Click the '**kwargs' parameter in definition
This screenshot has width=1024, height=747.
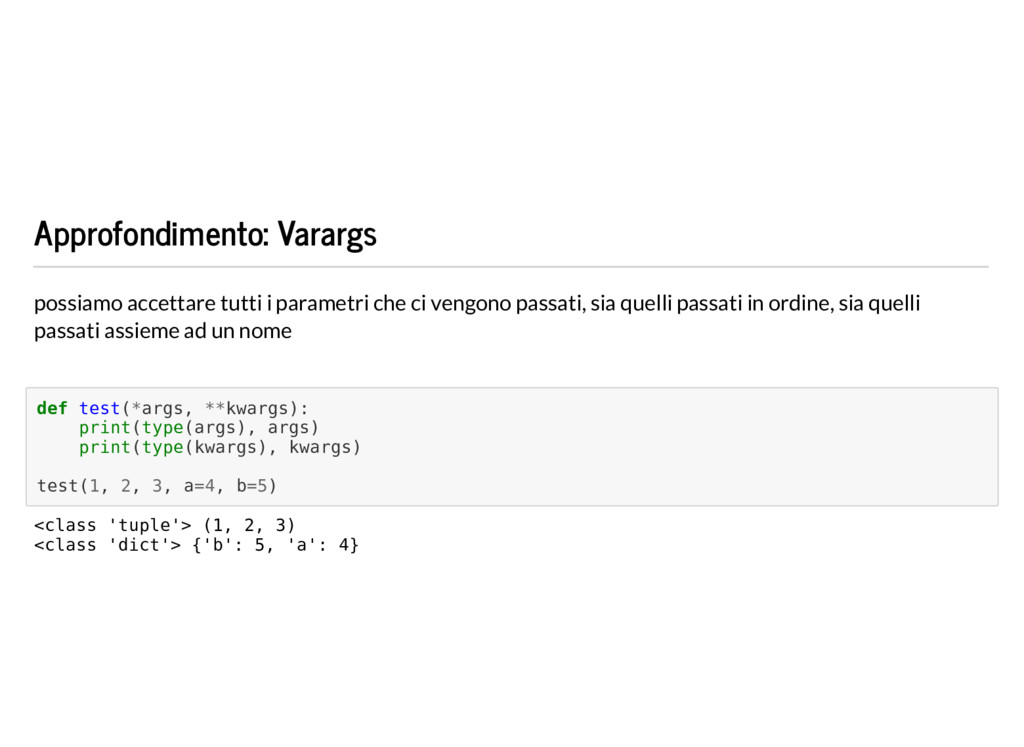pyautogui.click(x=247, y=409)
